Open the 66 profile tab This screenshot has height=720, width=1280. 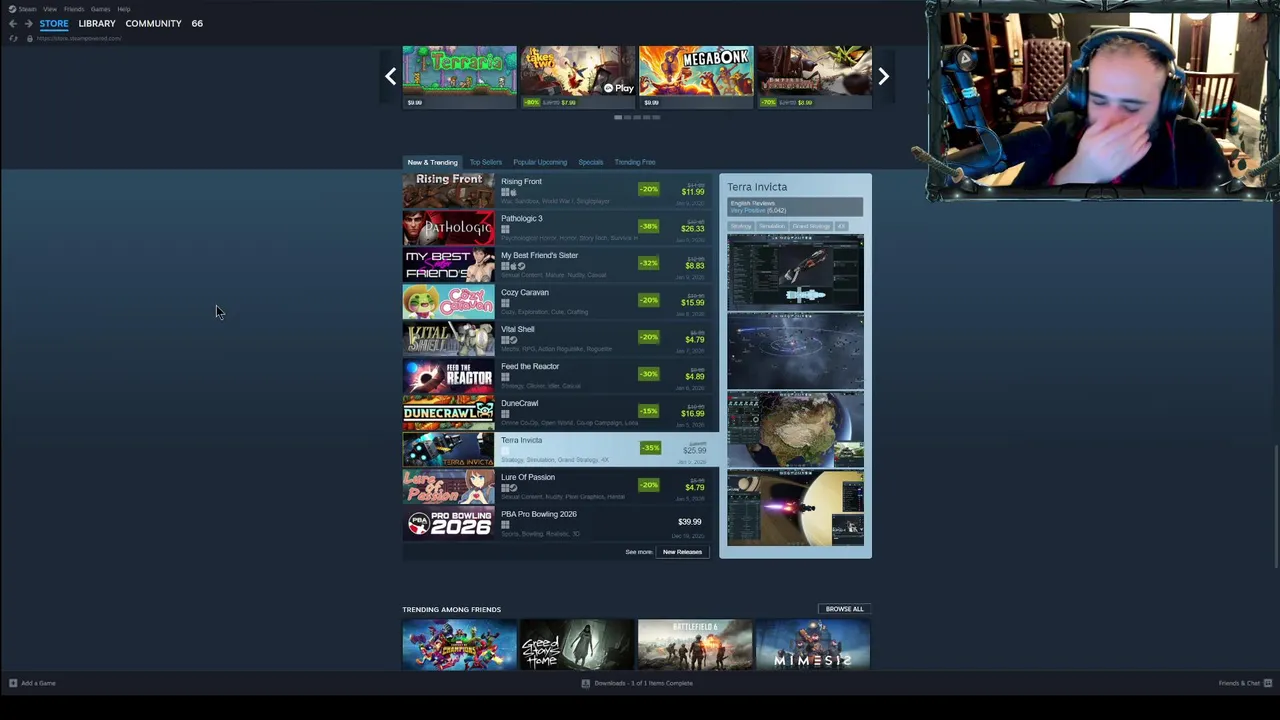(197, 23)
